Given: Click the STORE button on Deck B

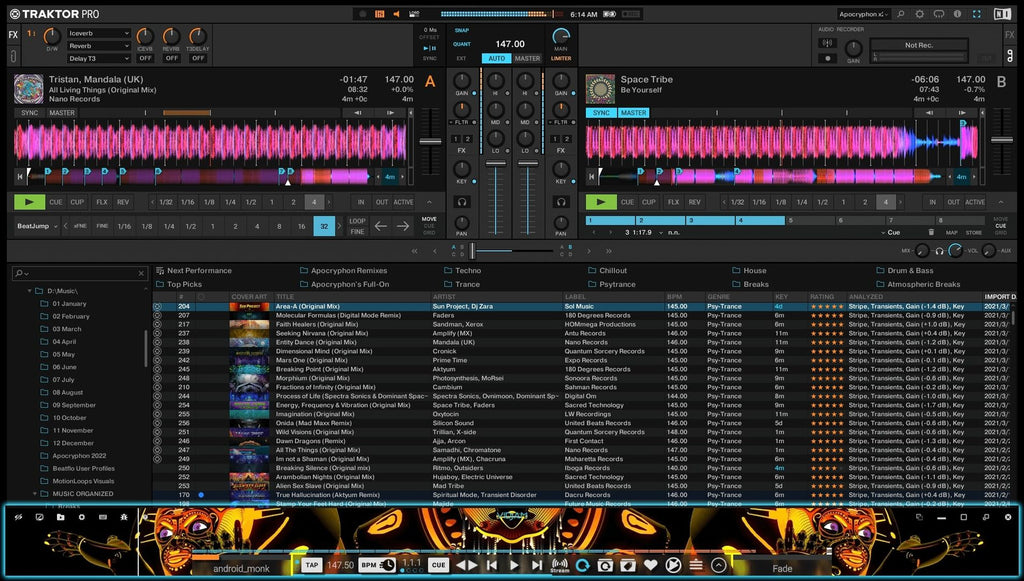Looking at the screenshot, I should (973, 232).
